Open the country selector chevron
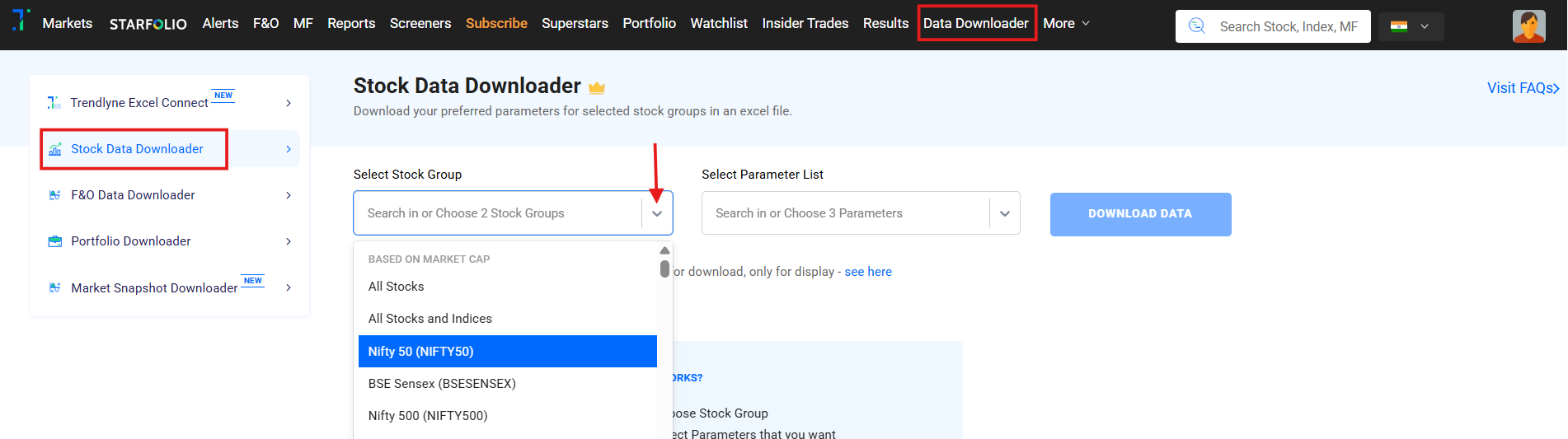This screenshot has width=1568, height=439. point(1425,26)
